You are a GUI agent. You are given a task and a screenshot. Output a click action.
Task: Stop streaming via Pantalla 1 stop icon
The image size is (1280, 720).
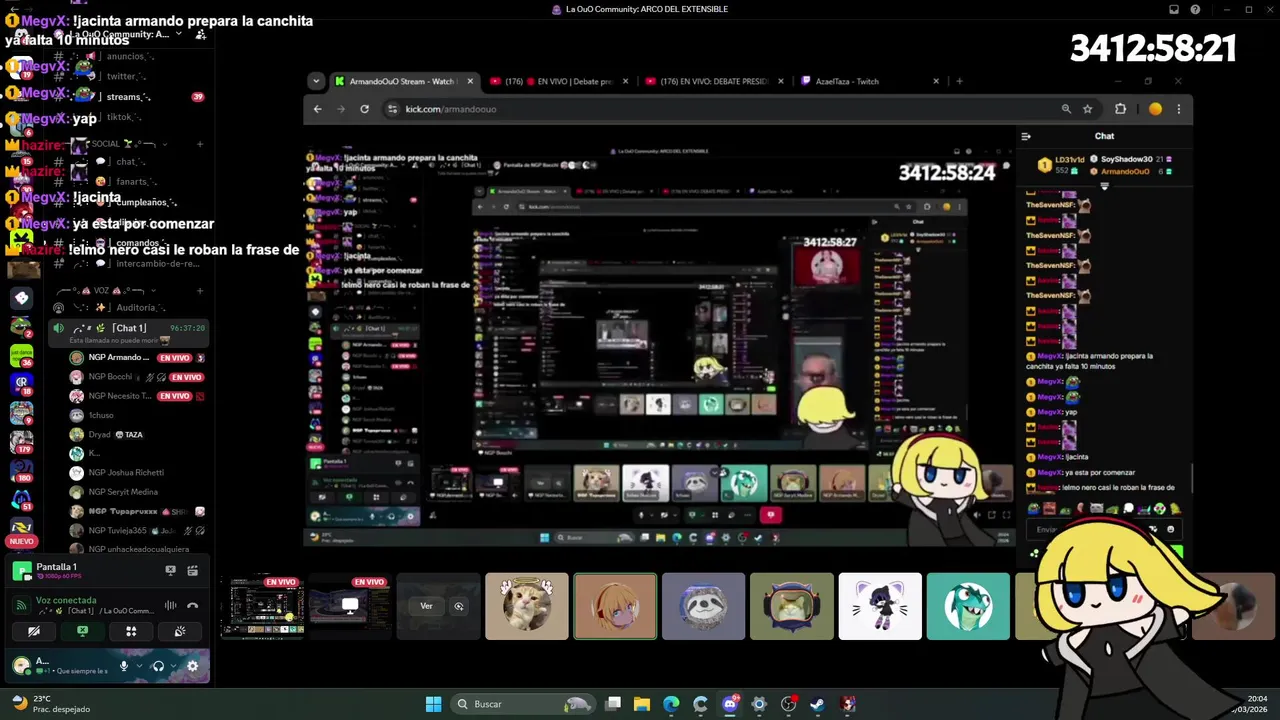[x=170, y=571]
